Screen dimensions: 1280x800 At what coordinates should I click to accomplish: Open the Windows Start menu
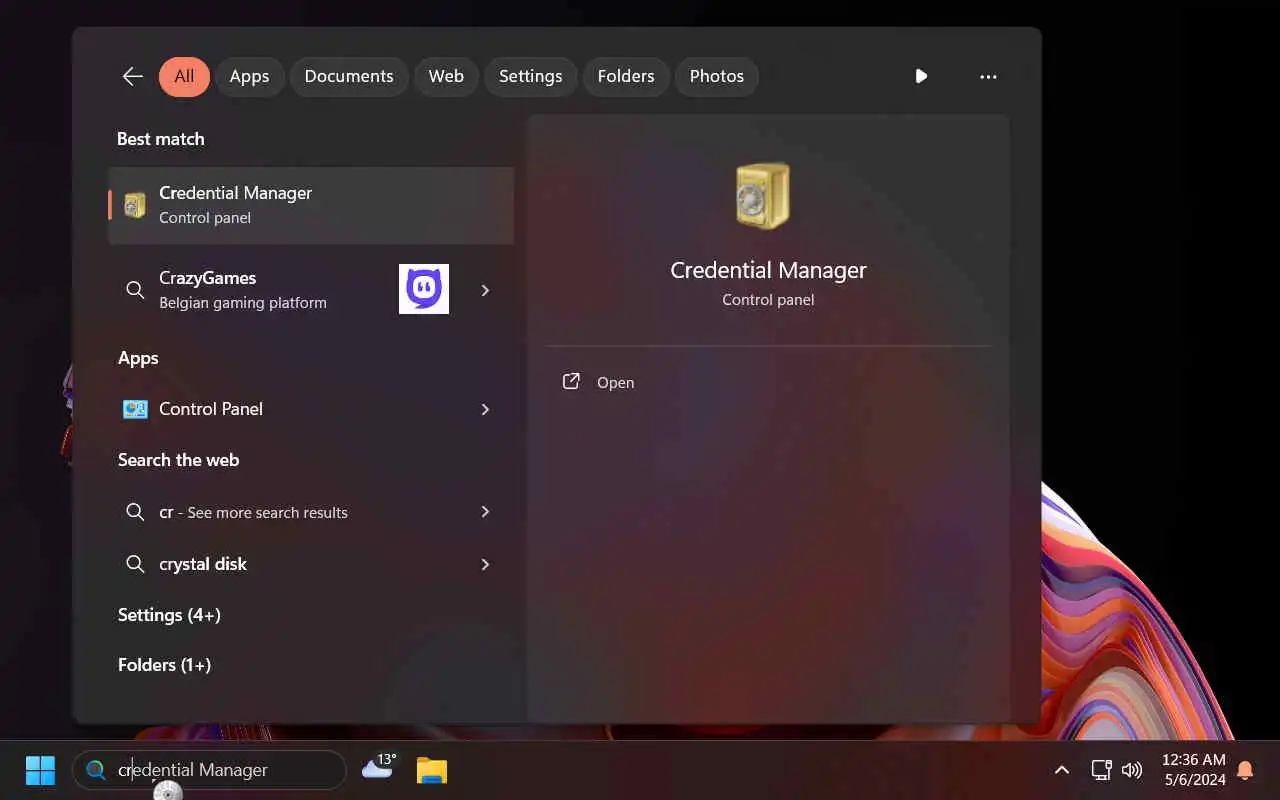[x=40, y=770]
